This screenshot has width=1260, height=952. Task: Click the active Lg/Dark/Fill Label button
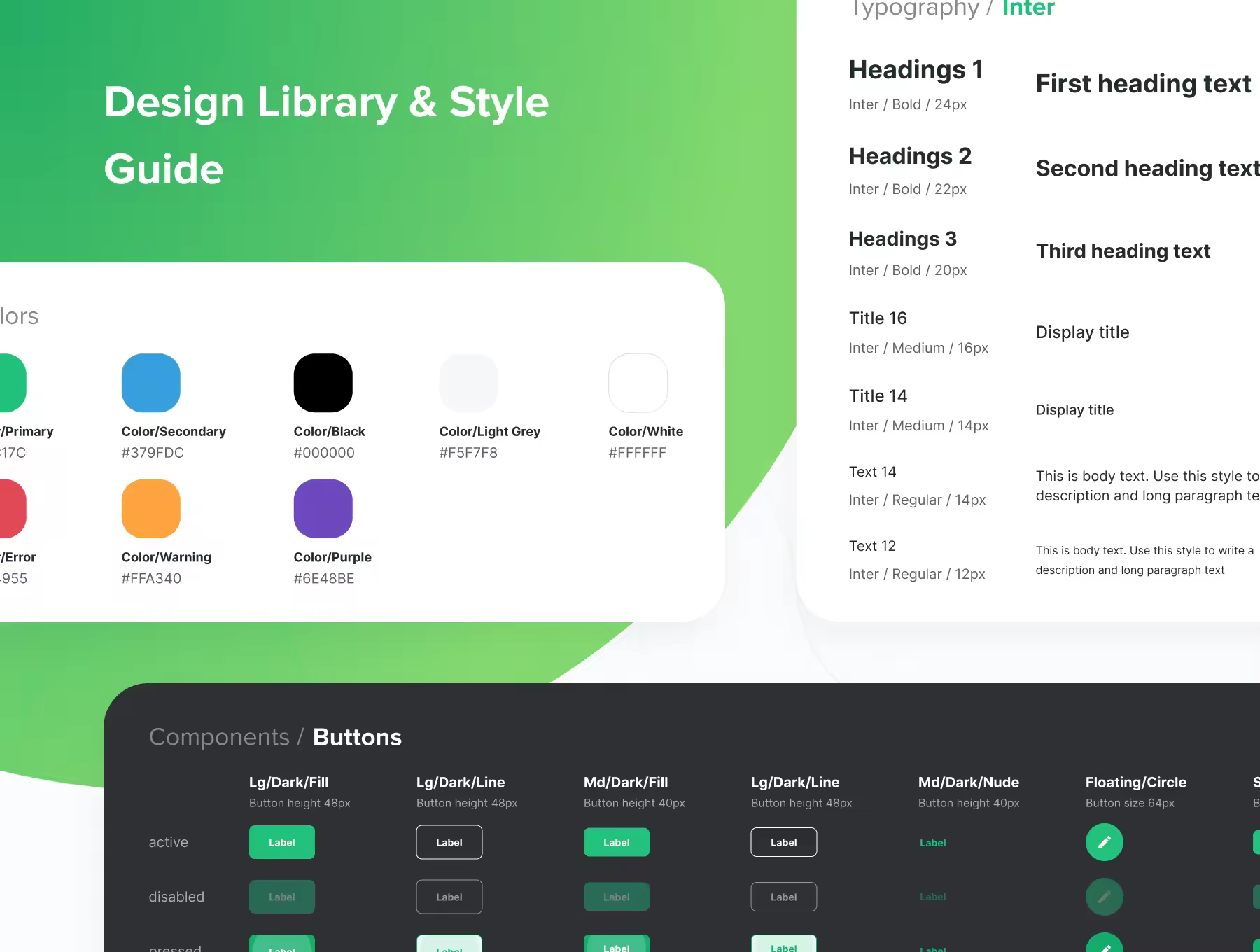coord(282,842)
